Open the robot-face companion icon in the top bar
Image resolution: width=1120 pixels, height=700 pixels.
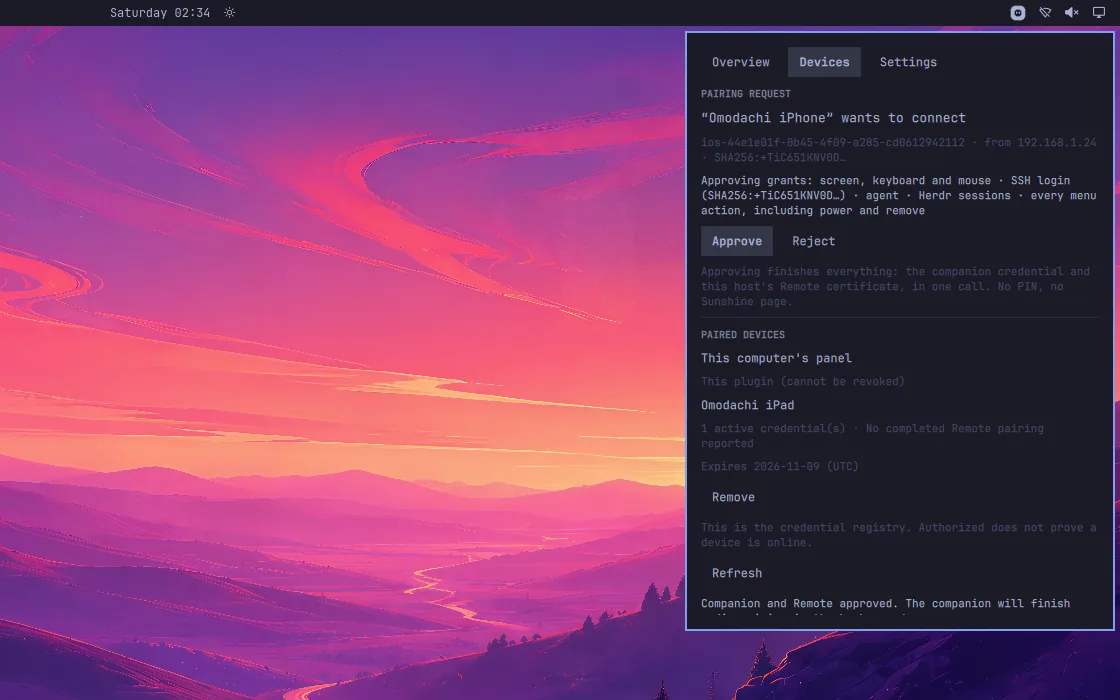(1018, 13)
